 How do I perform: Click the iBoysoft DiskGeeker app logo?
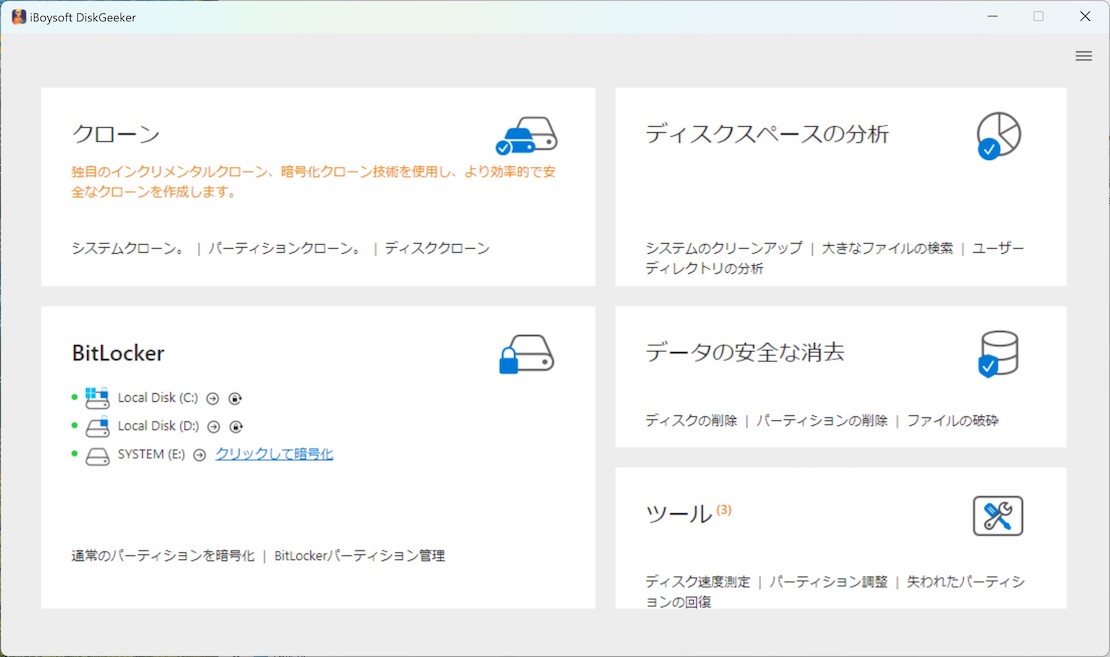click(x=18, y=17)
